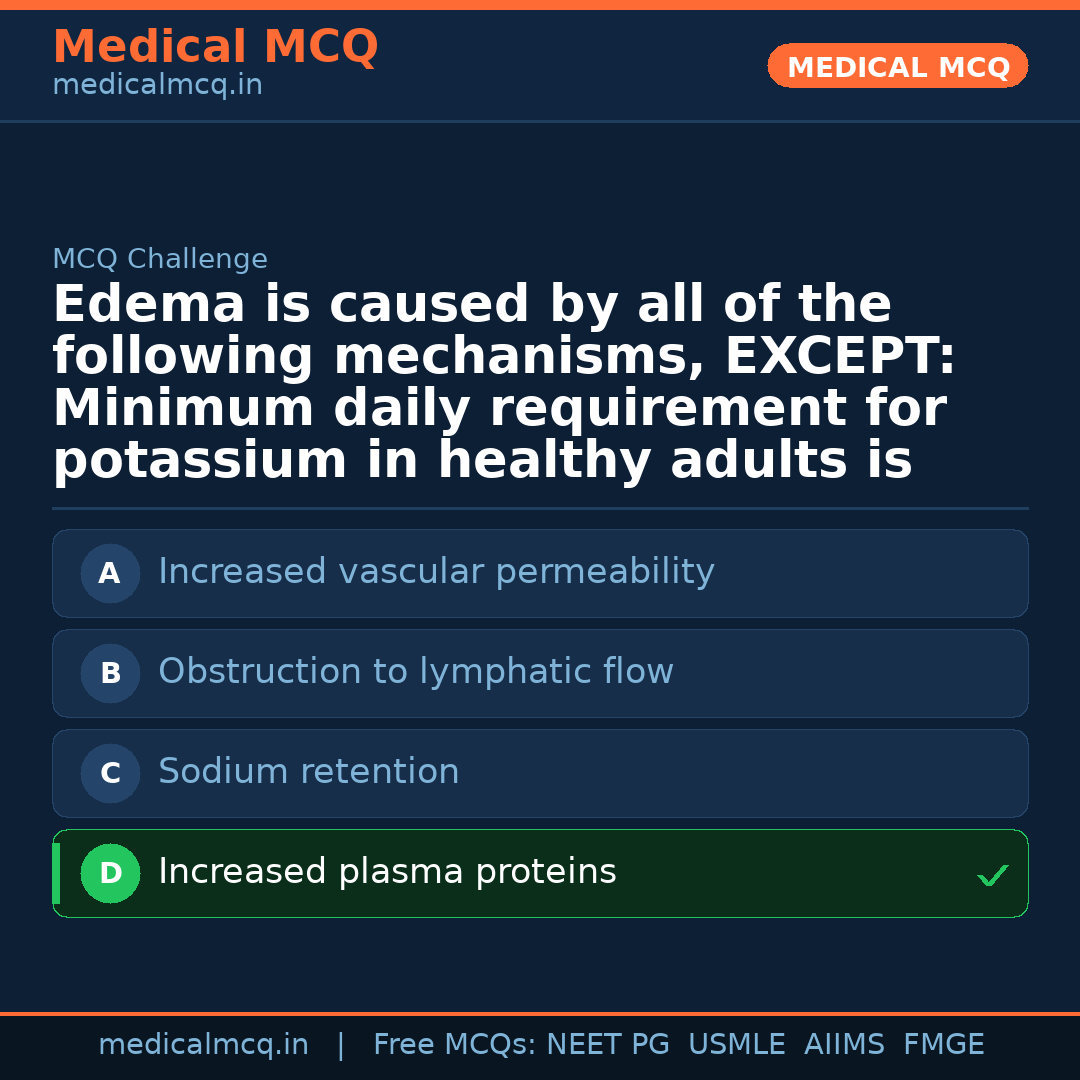Pick the Sodium retention answer
This screenshot has width=1080, height=1080.
(309, 772)
